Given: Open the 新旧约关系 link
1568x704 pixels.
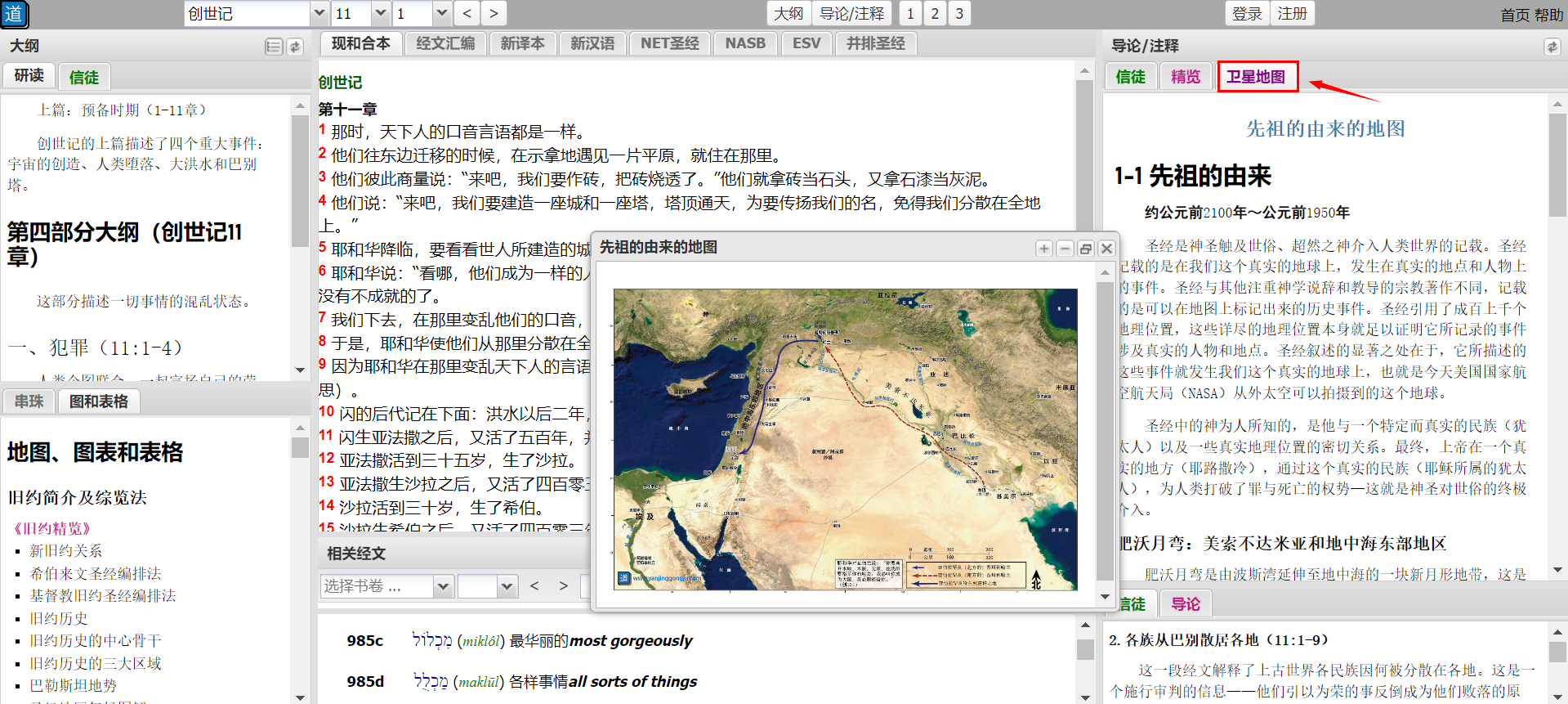Looking at the screenshot, I should click(66, 551).
